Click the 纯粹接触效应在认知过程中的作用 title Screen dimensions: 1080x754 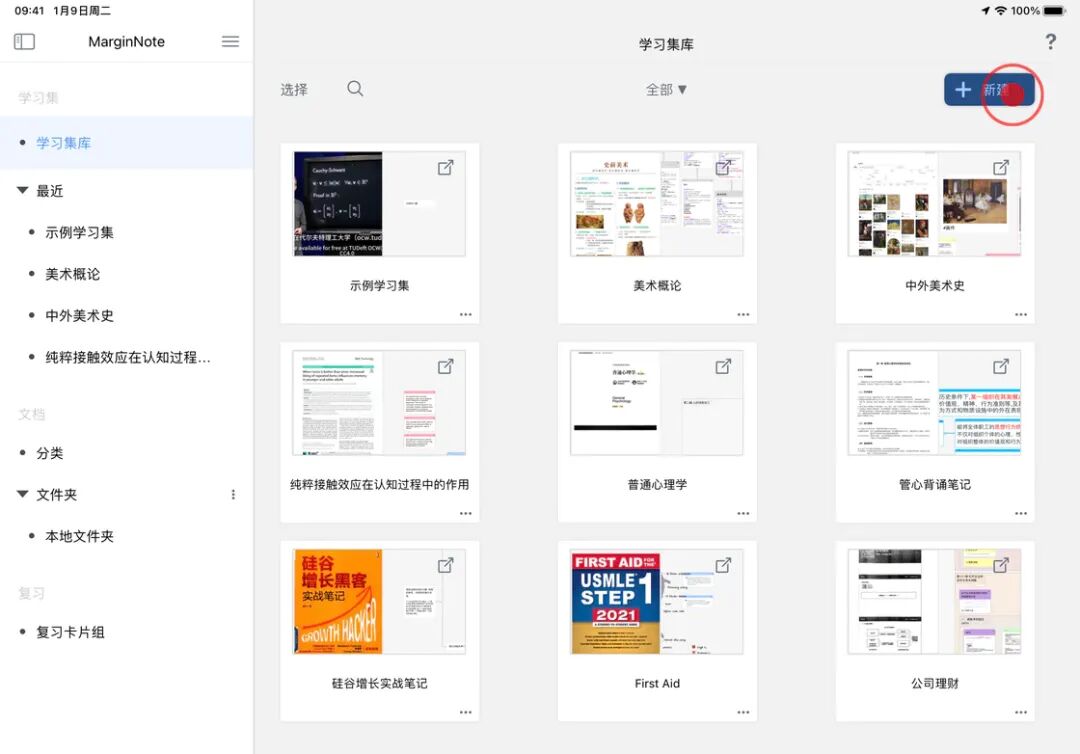coord(380,485)
